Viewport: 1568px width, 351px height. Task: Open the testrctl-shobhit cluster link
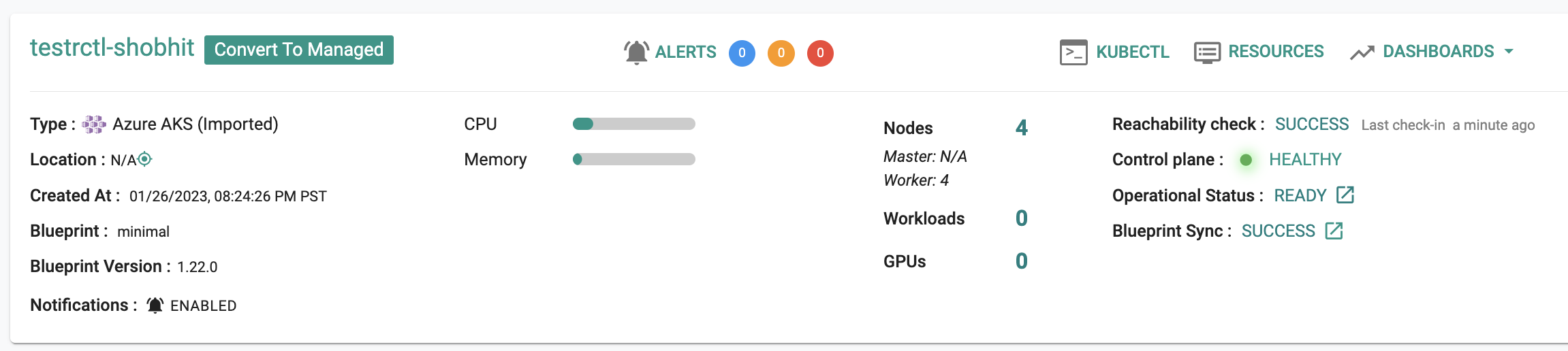[112, 48]
